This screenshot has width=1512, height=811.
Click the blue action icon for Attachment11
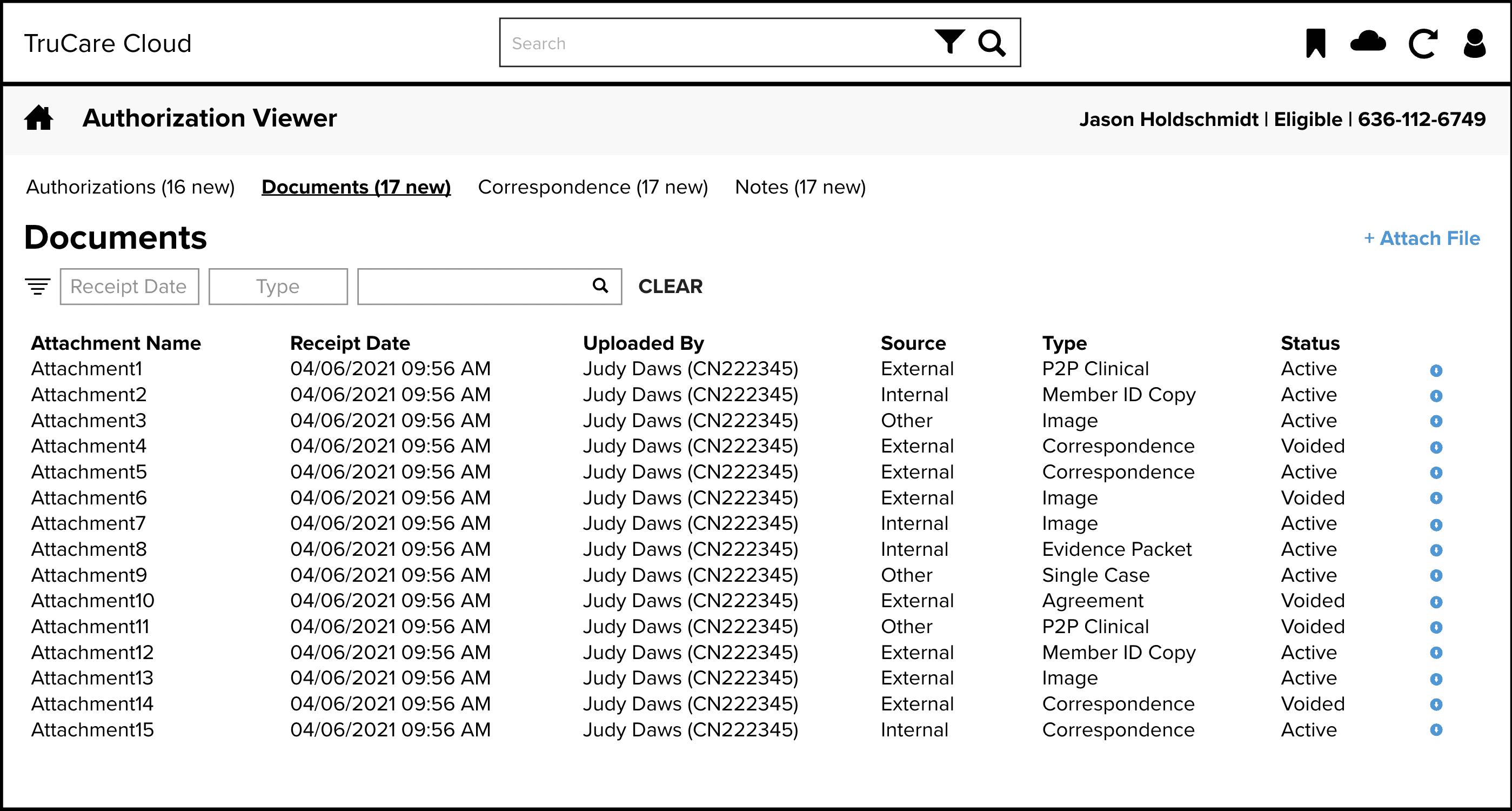(x=1436, y=627)
